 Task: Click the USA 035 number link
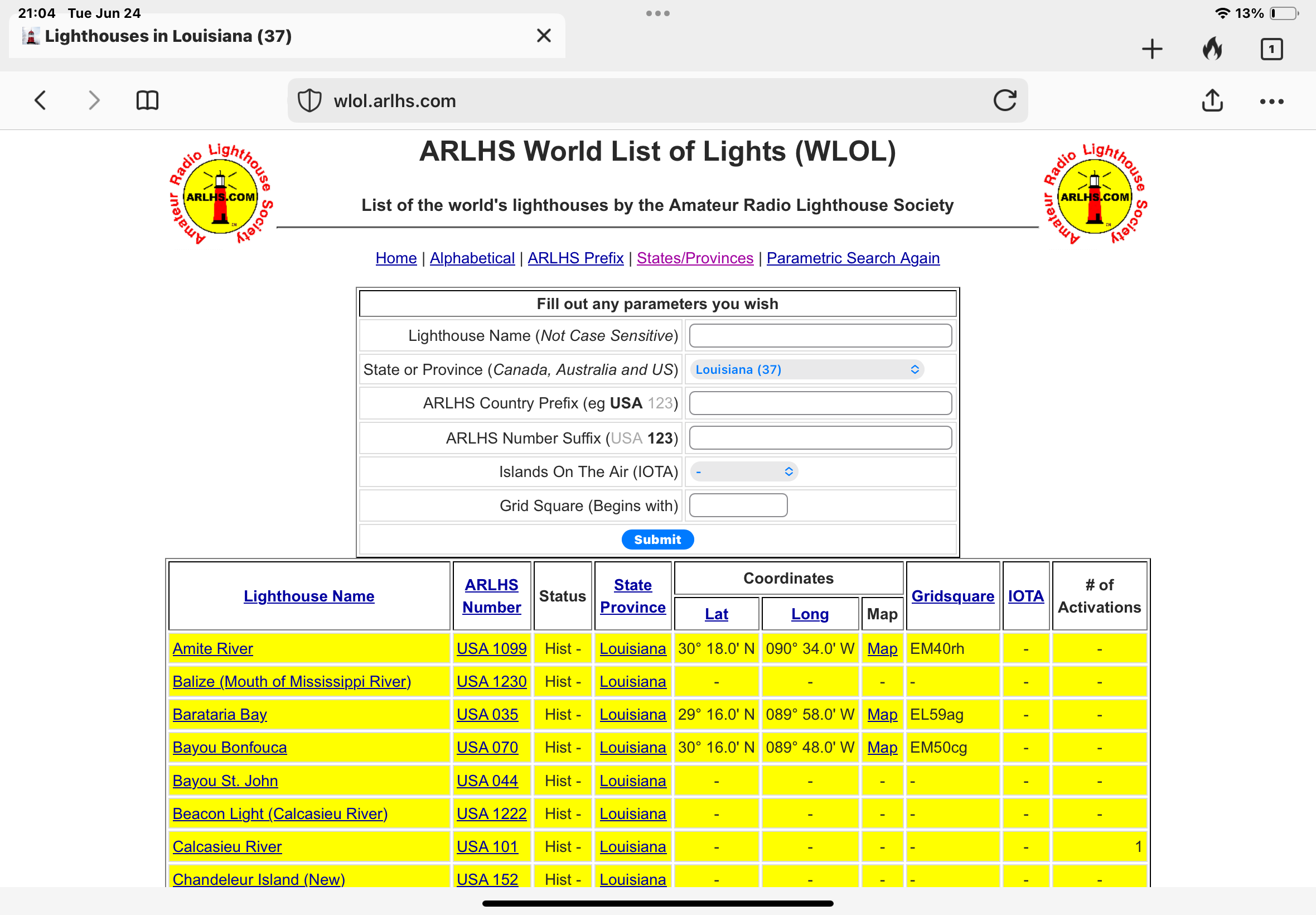coord(487,715)
